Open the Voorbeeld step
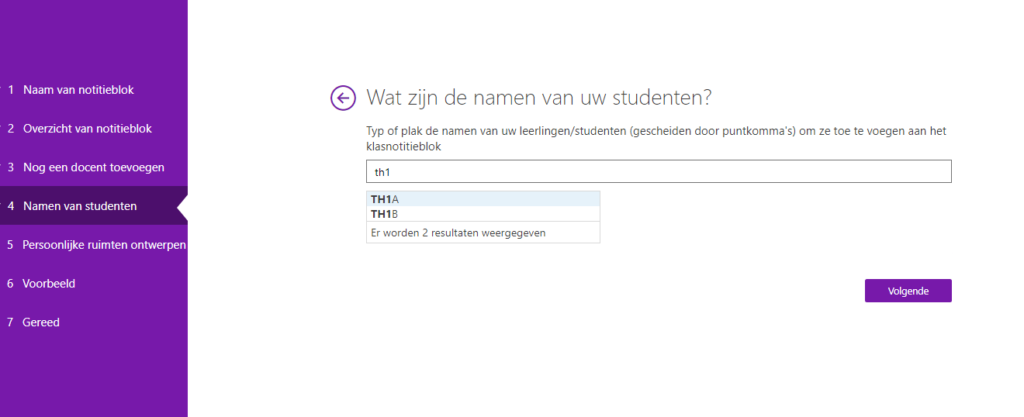The height and width of the screenshot is (417, 1024). 49,284
